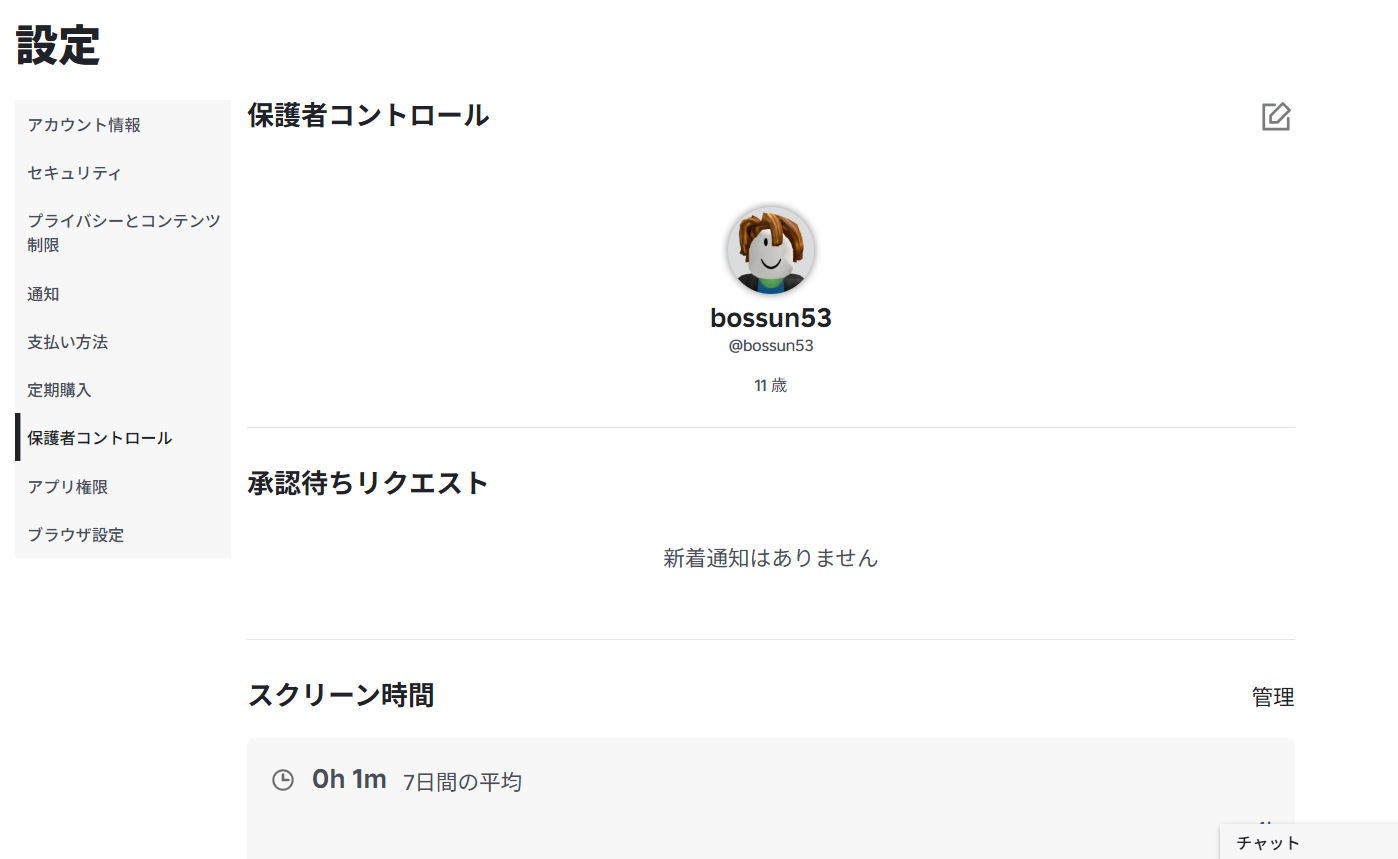Select 支払い方法 in the sidebar
The image size is (1398, 859).
pos(67,342)
